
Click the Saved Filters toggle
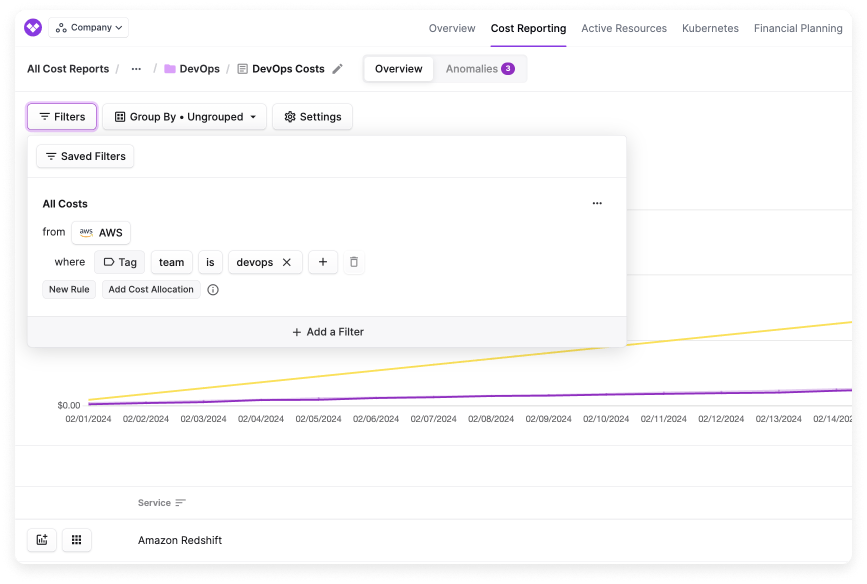point(84,156)
